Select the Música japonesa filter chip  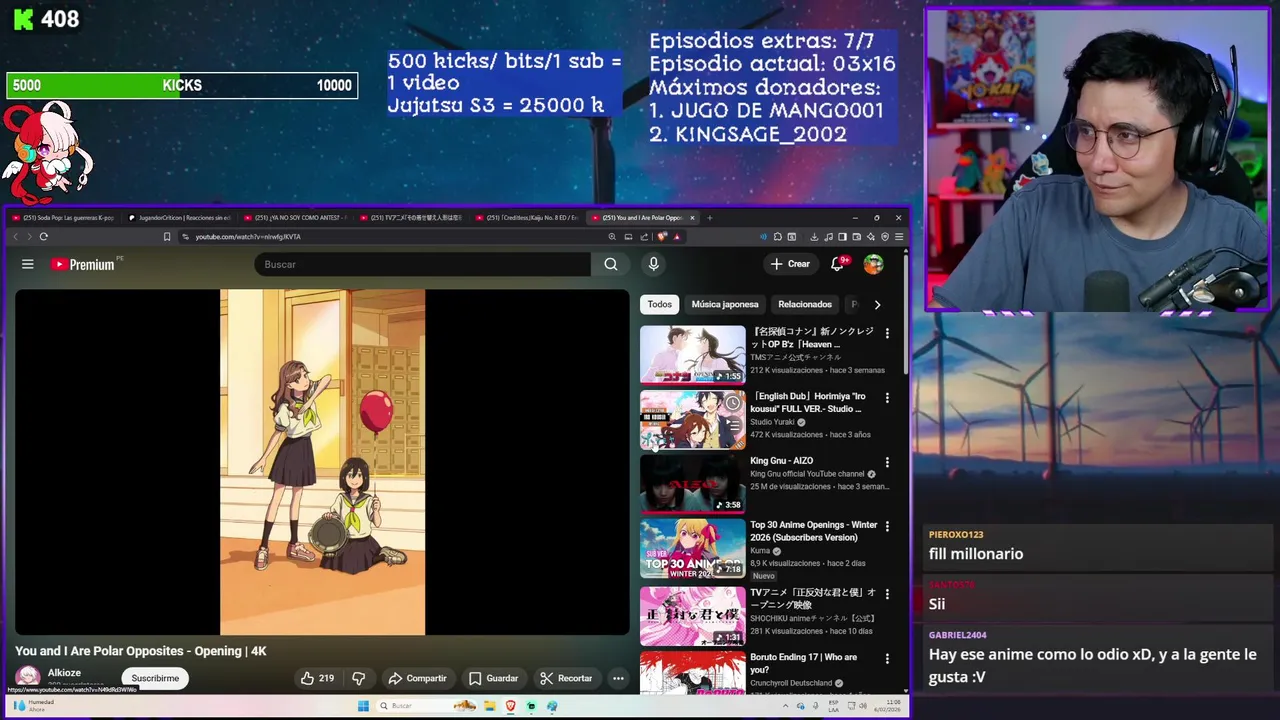(x=725, y=304)
